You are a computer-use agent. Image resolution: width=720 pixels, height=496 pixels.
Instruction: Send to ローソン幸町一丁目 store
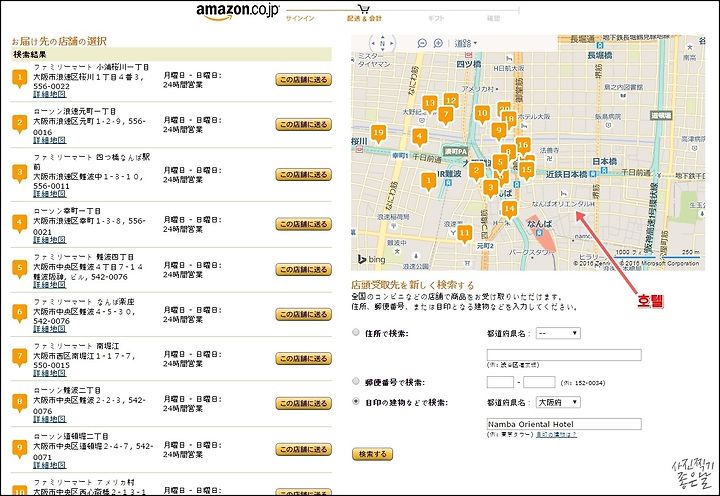click(x=304, y=224)
